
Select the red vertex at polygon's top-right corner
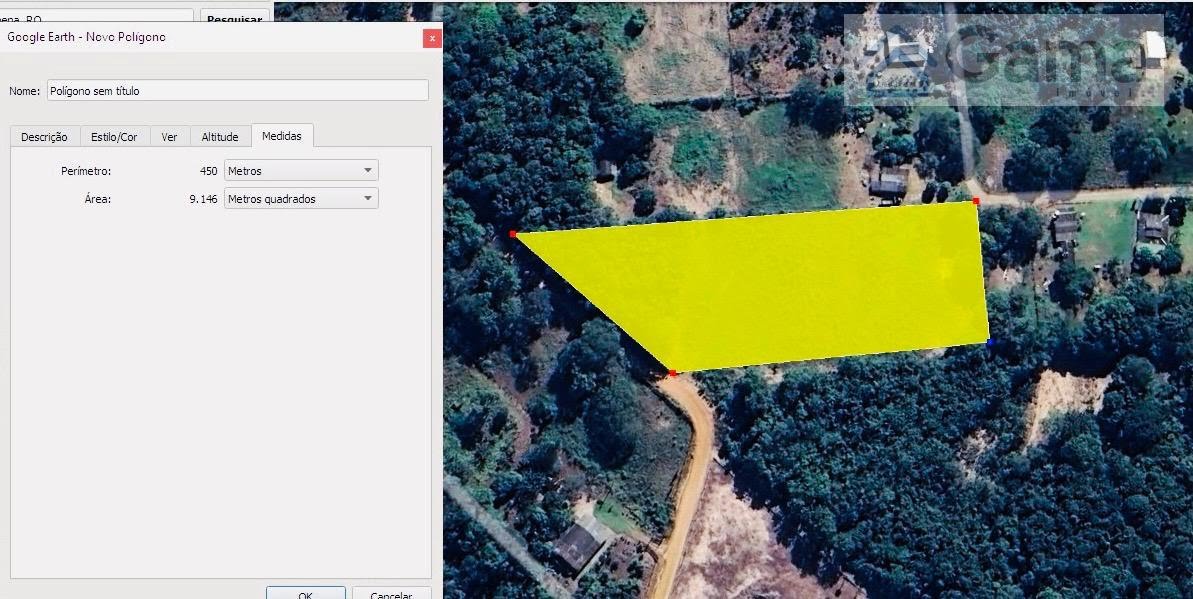[975, 201]
